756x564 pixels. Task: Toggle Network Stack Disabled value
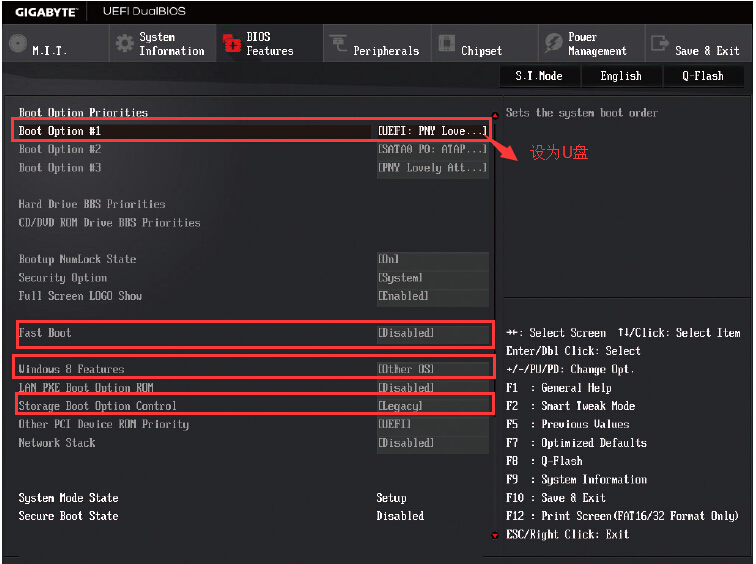[x=432, y=443]
